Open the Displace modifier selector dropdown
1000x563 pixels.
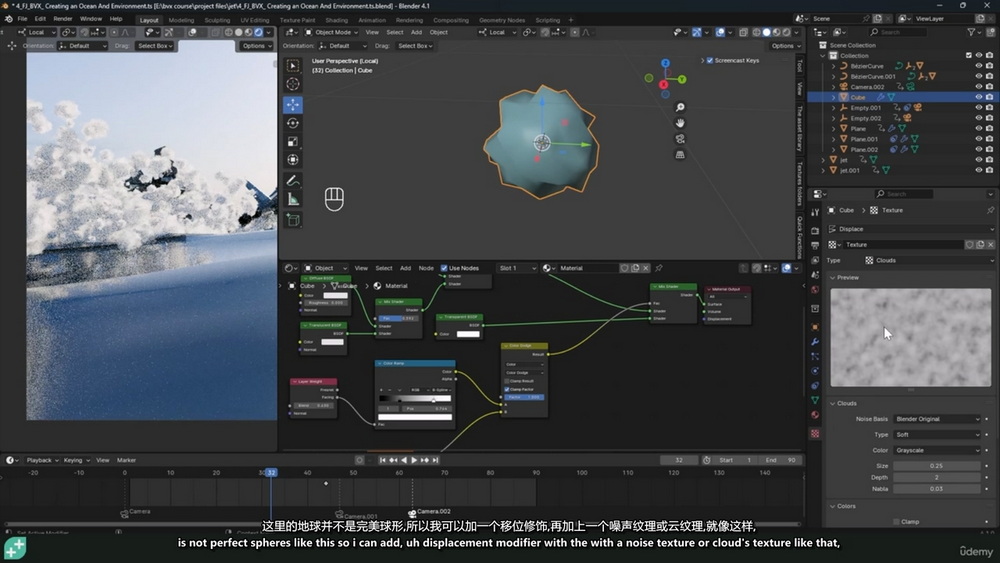[x=911, y=229]
